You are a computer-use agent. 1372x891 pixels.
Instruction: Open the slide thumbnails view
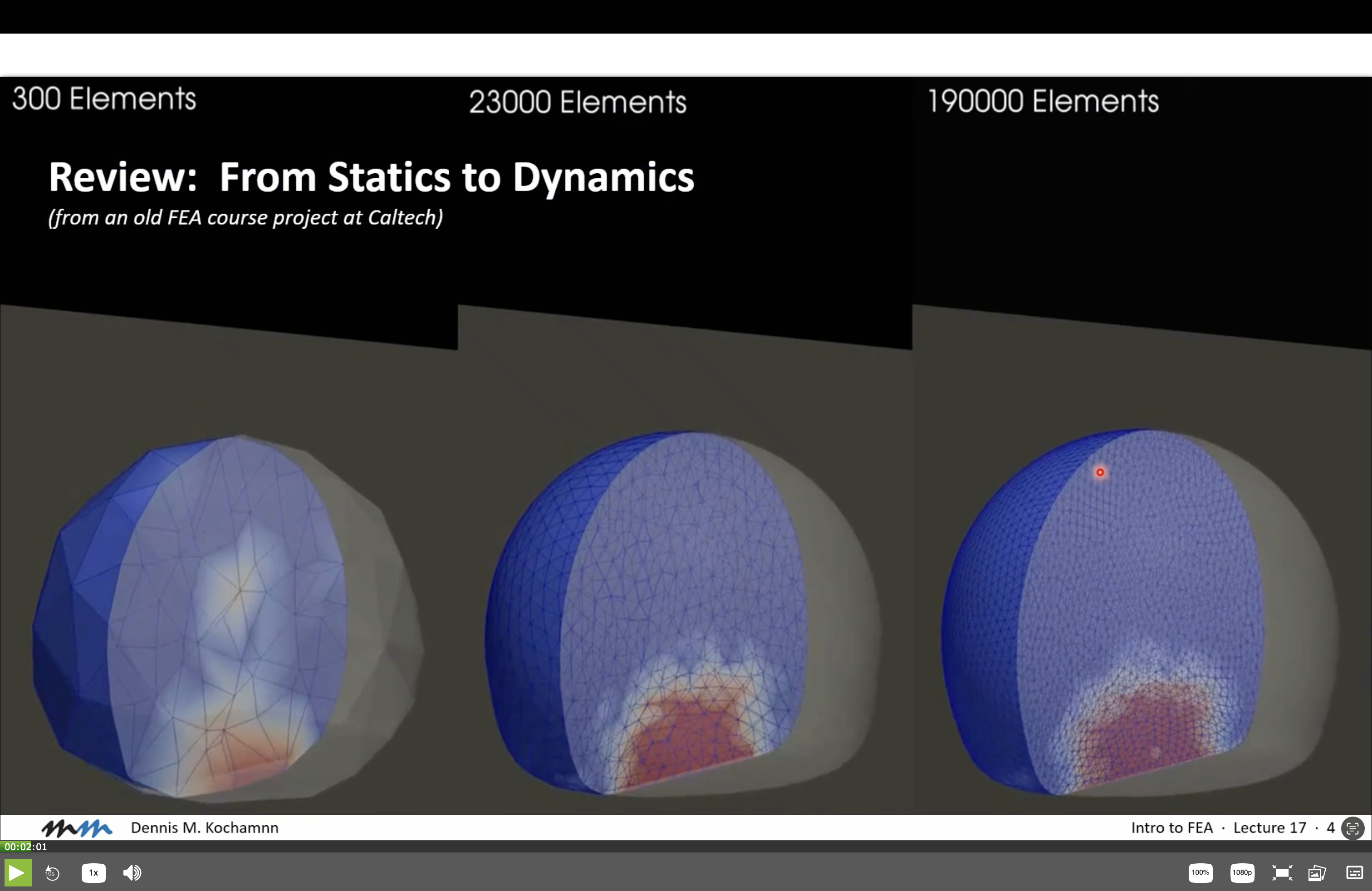coord(1317,872)
